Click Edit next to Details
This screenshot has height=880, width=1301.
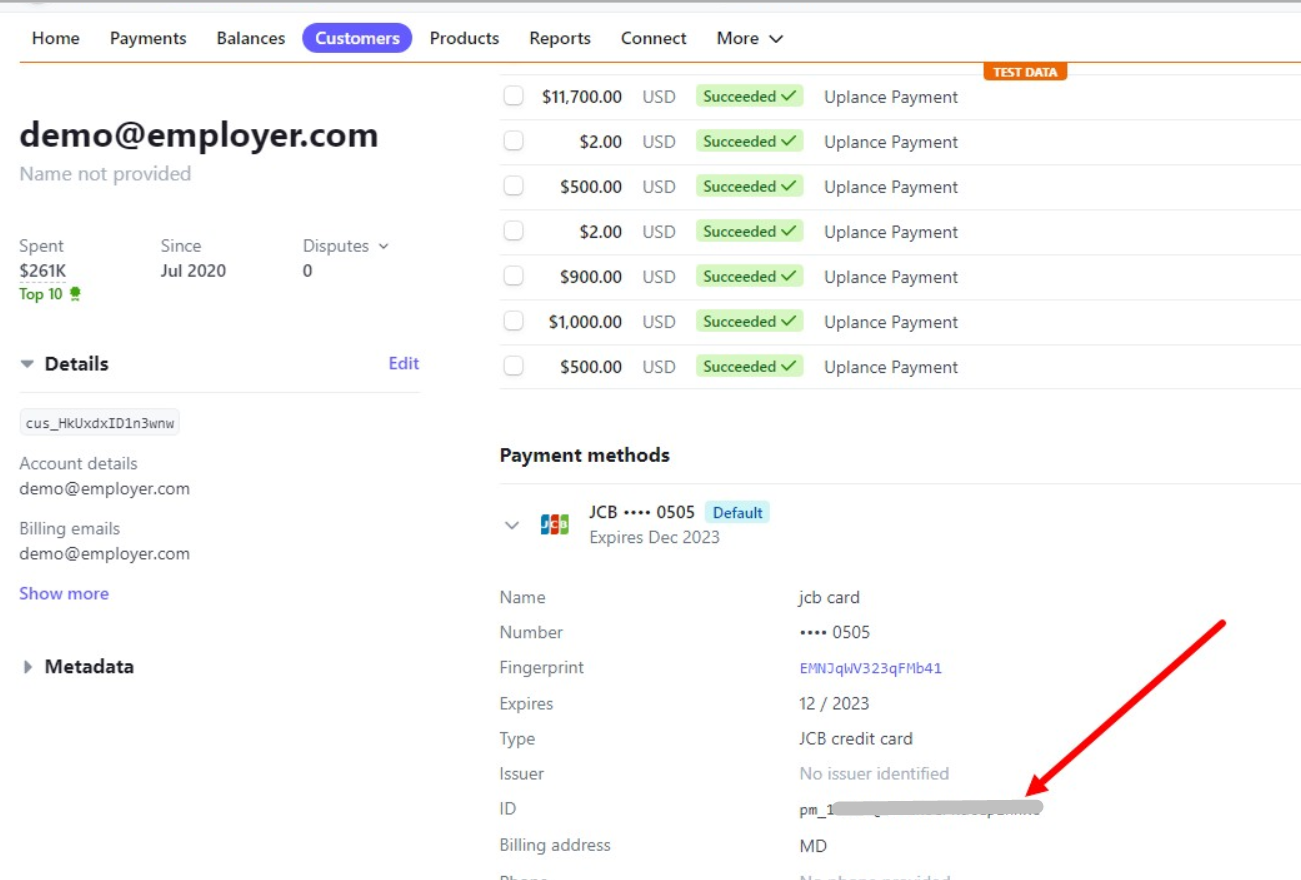pyautogui.click(x=404, y=364)
